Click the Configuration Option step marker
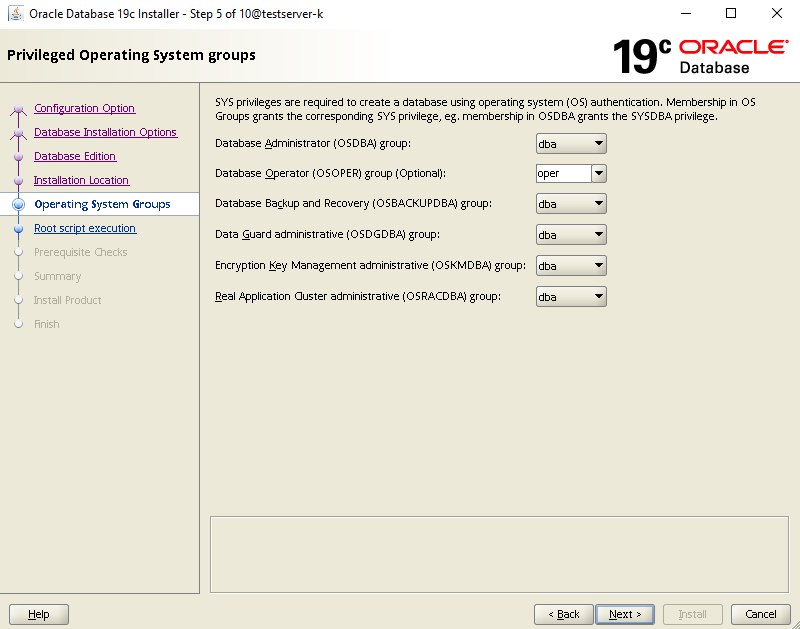The width and height of the screenshot is (800, 629). pyautogui.click(x=18, y=109)
